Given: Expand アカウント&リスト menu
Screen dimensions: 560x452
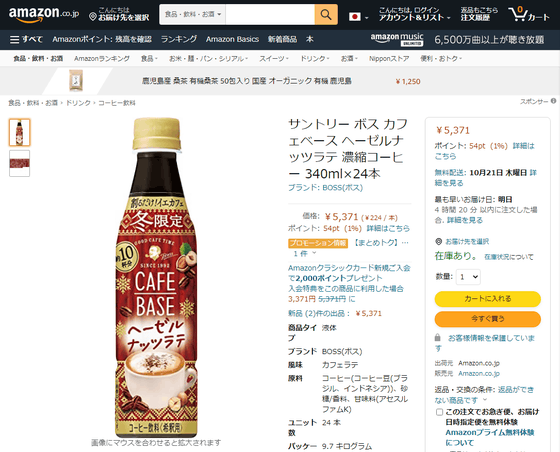Looking at the screenshot, I should 414,14.
